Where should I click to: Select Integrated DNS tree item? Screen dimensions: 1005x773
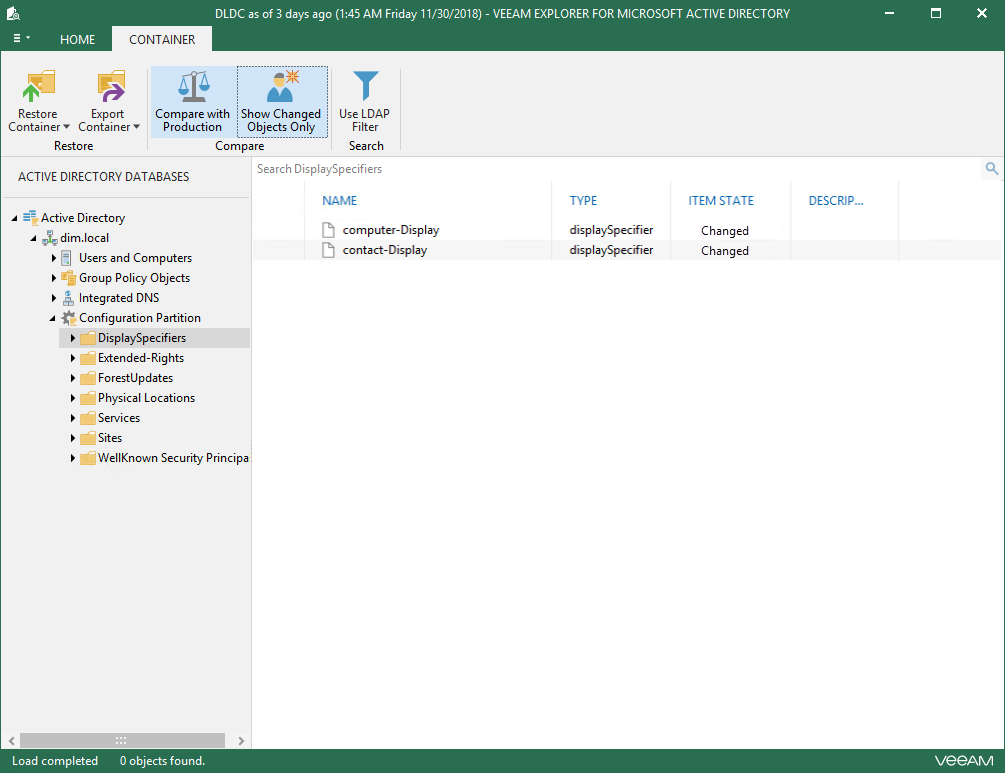(x=119, y=297)
